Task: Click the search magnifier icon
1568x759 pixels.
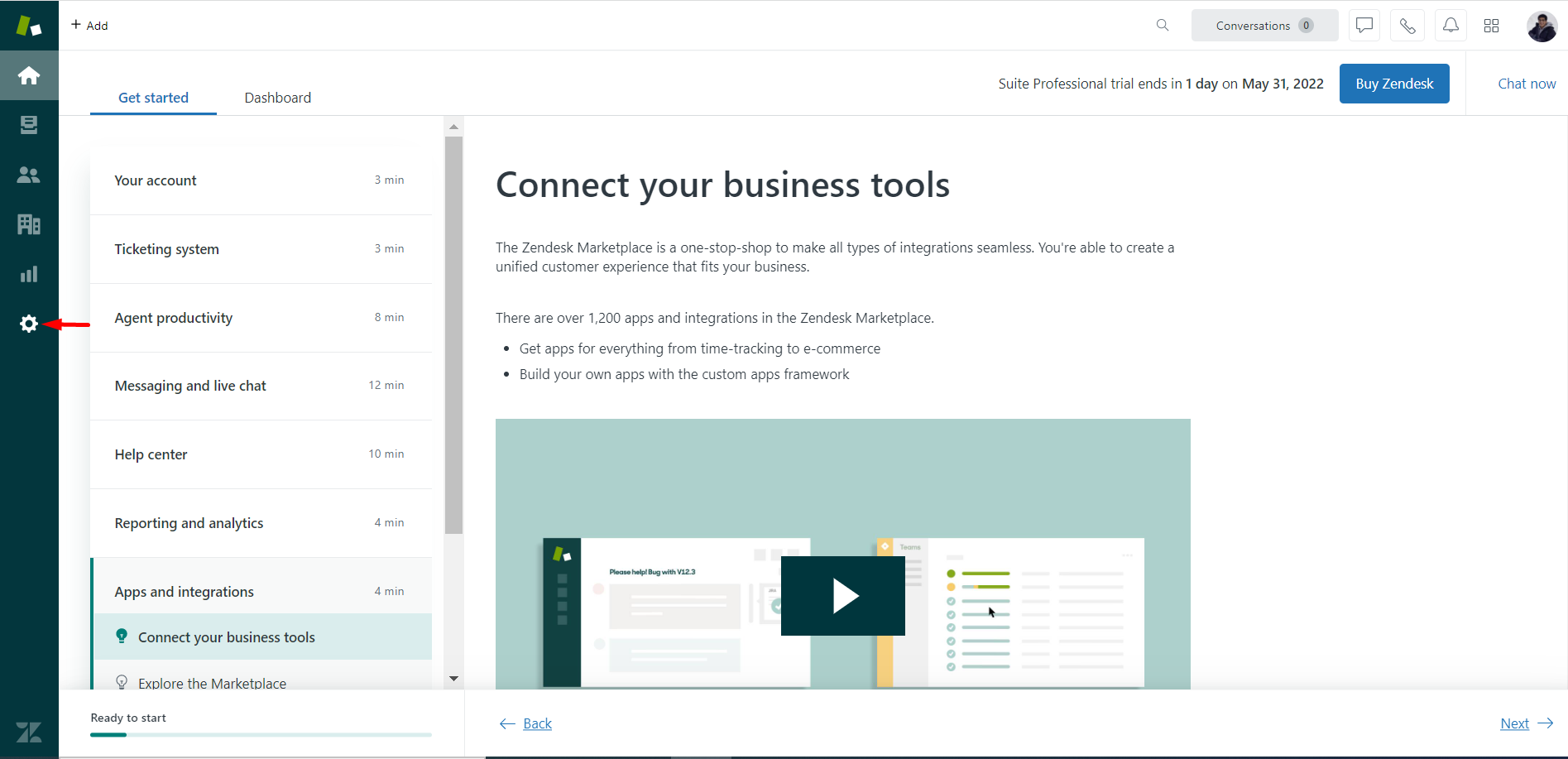Action: click(1163, 26)
